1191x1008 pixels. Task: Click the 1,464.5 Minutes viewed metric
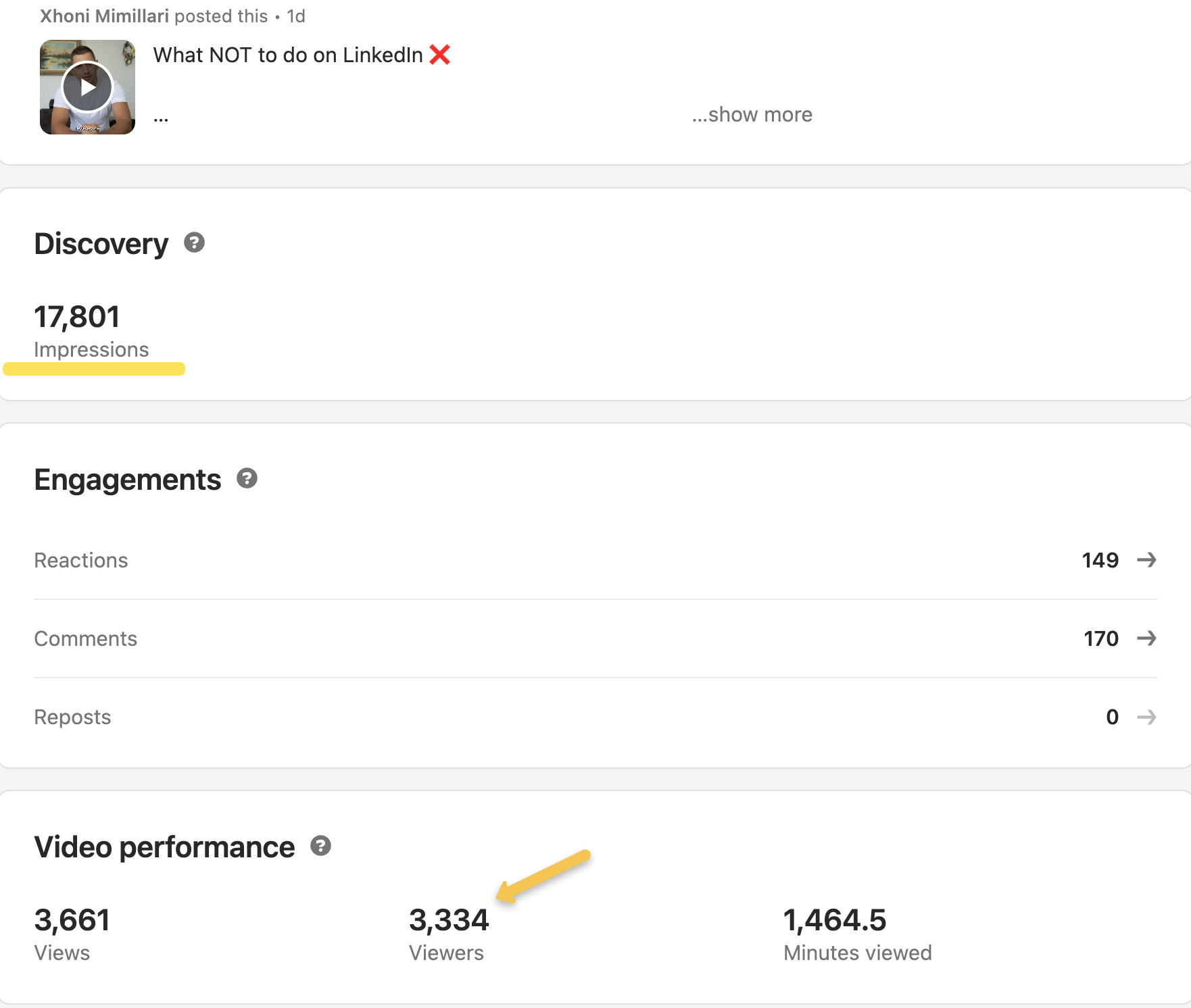click(835, 920)
